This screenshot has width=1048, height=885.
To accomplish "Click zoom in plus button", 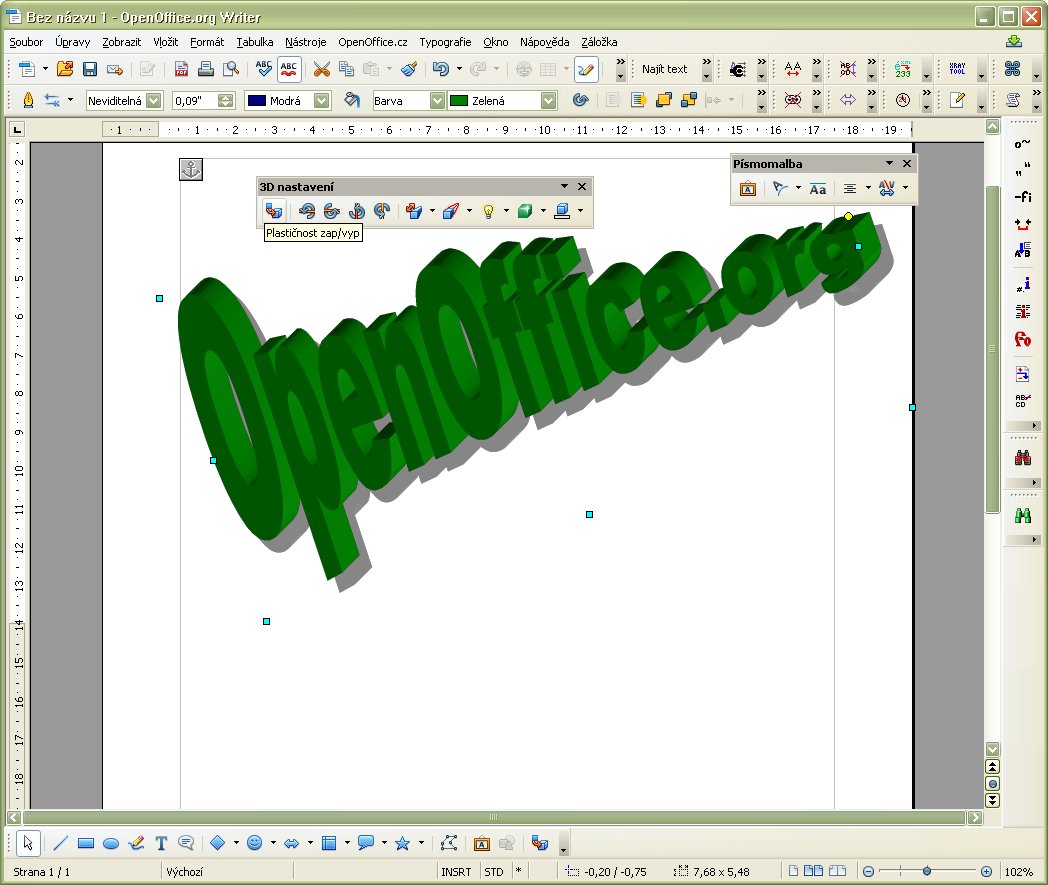I will coord(986,871).
